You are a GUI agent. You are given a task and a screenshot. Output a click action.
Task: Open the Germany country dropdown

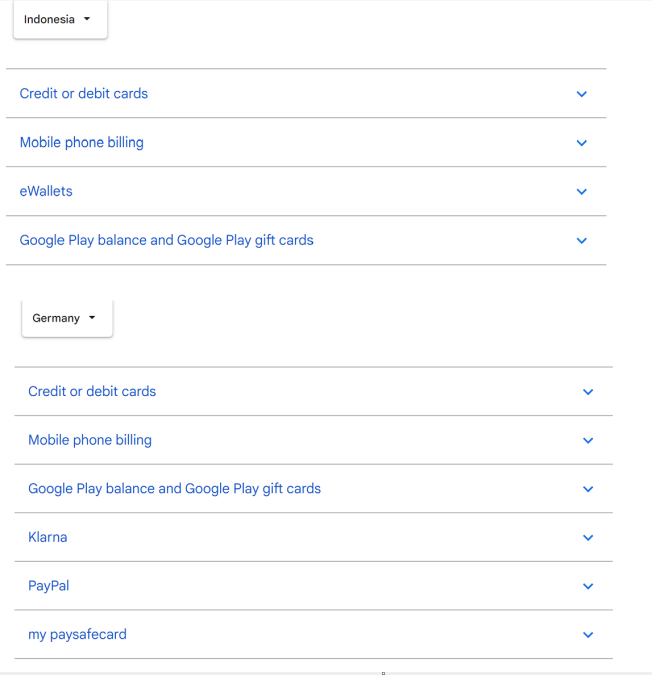[x=66, y=318]
